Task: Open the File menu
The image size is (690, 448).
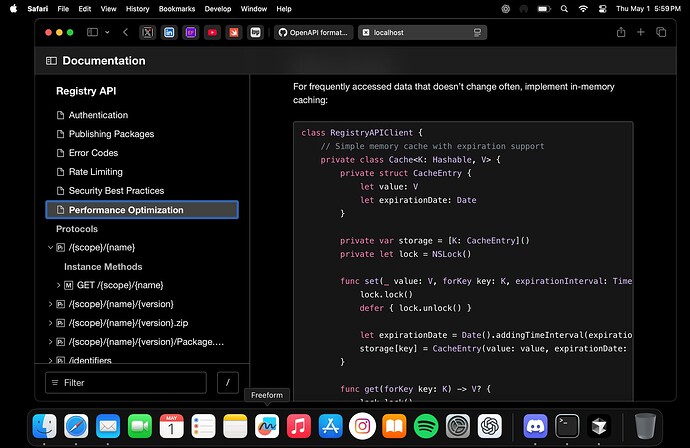Action: click(63, 9)
